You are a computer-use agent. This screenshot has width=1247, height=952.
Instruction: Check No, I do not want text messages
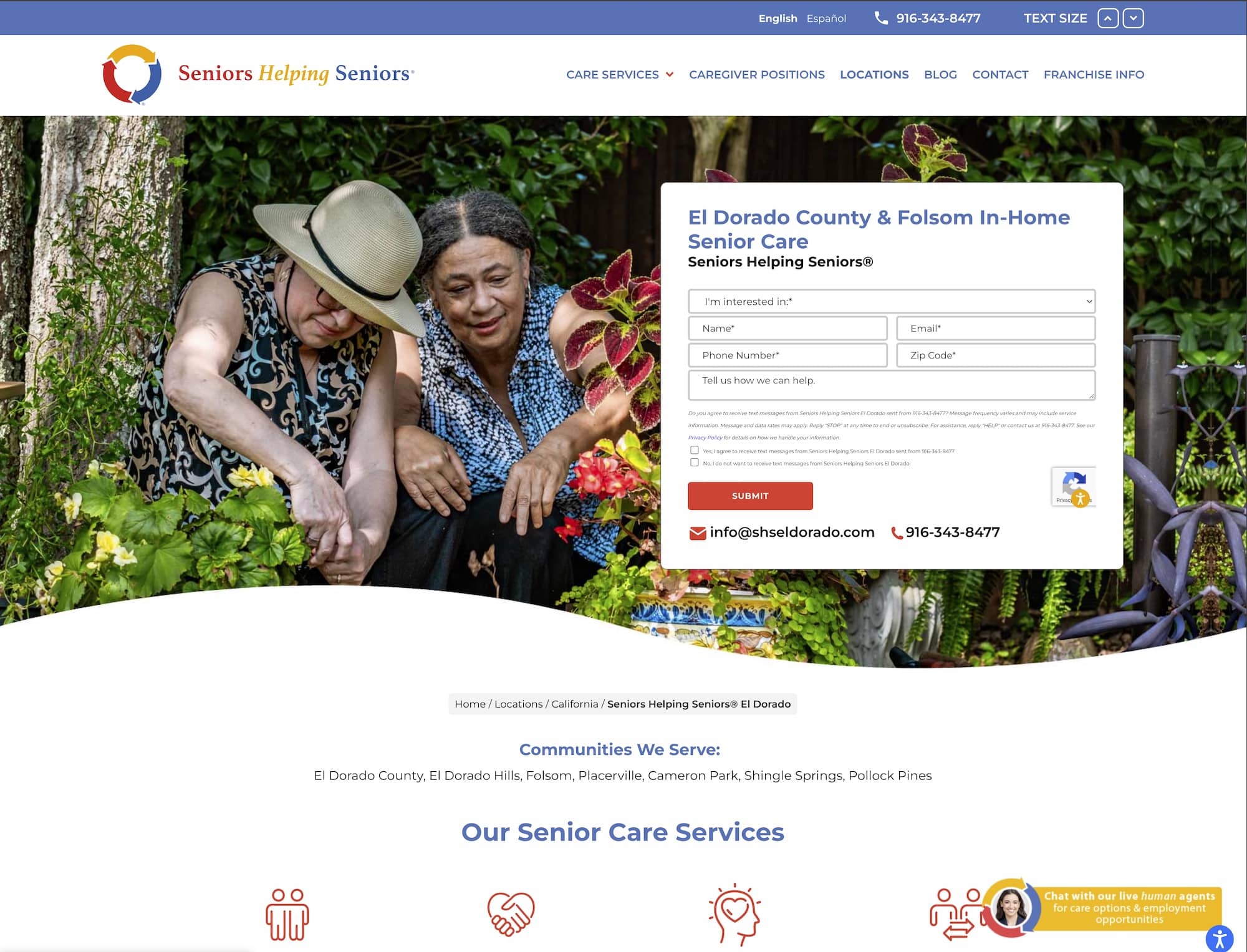(694, 463)
